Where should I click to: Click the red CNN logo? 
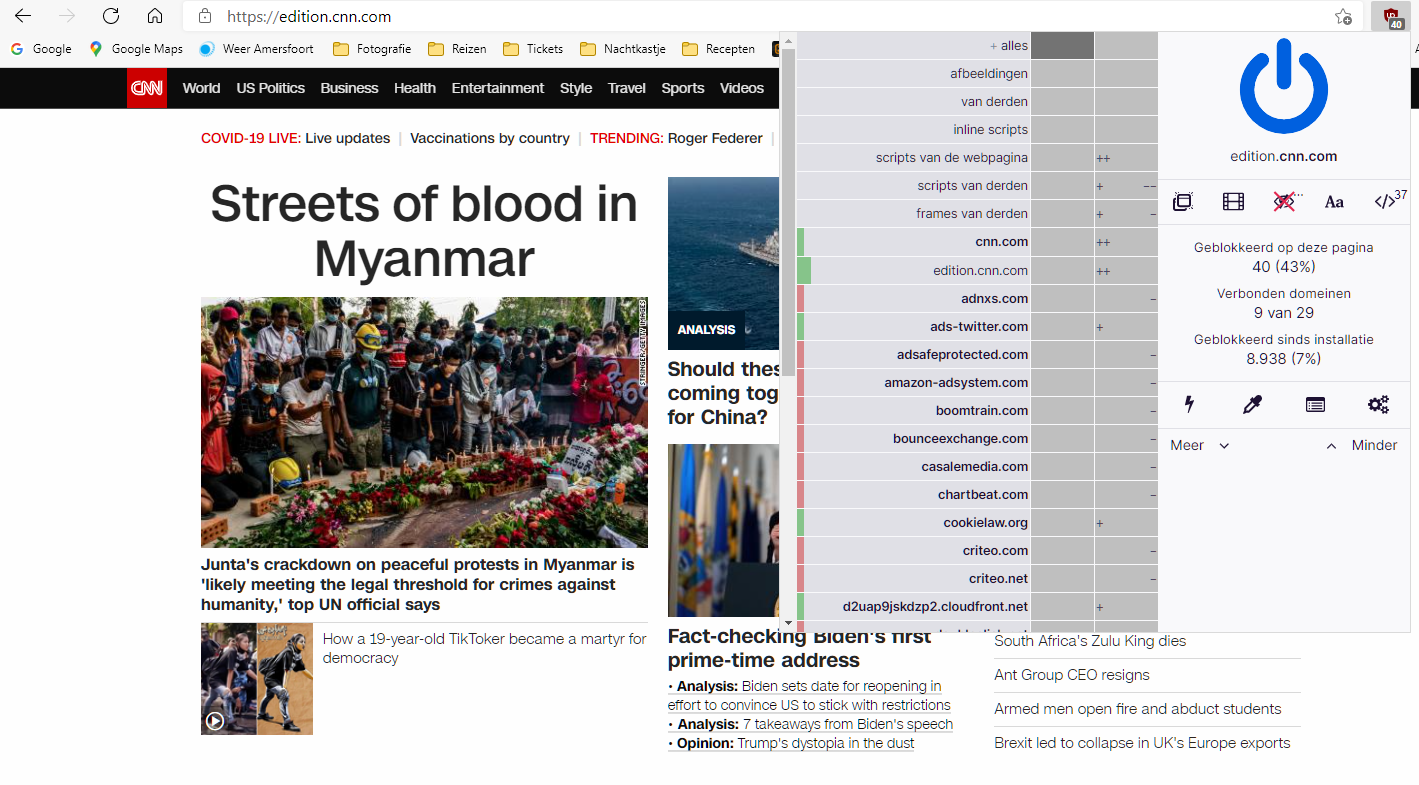147,88
